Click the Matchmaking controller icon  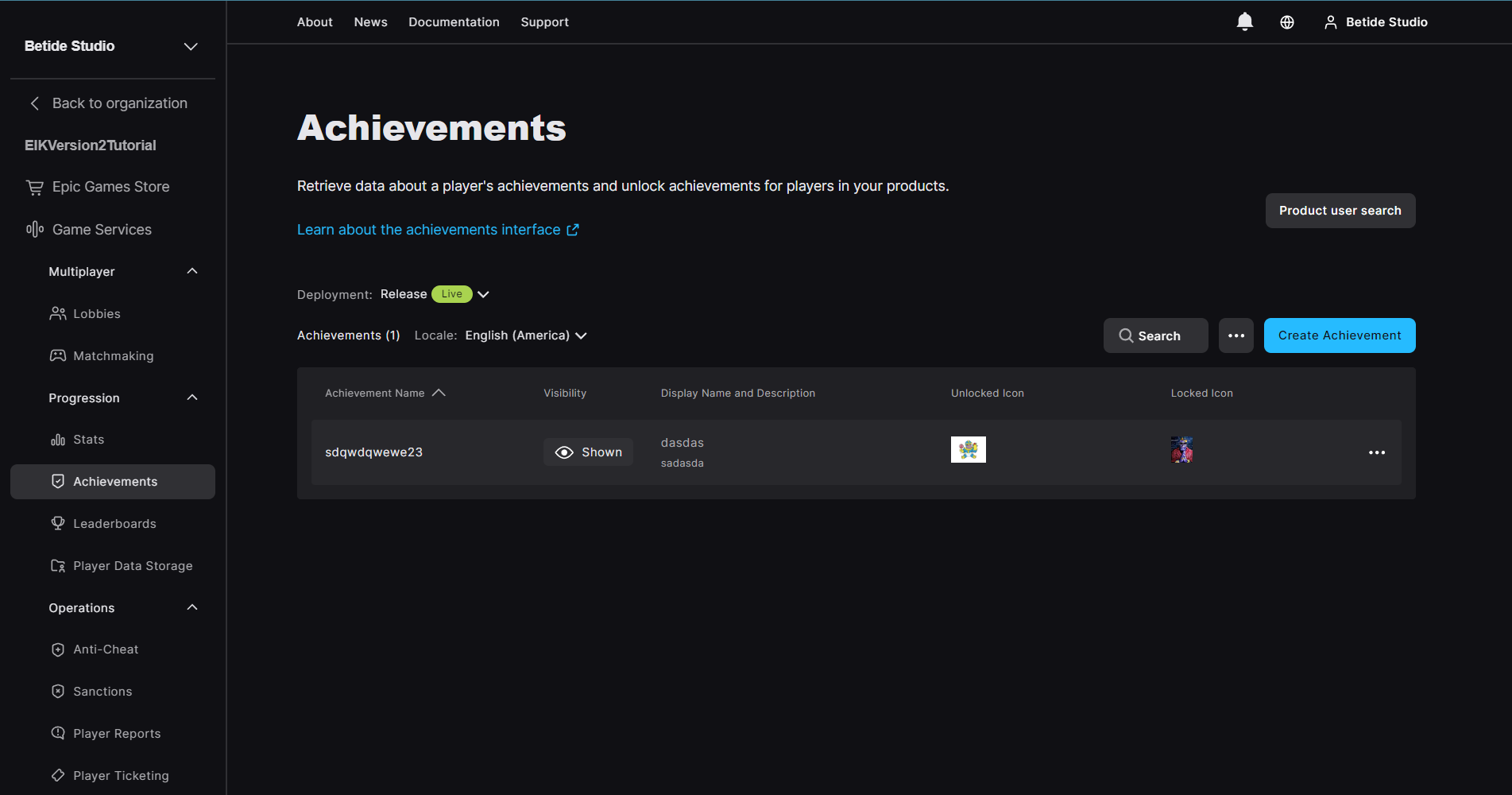click(57, 355)
